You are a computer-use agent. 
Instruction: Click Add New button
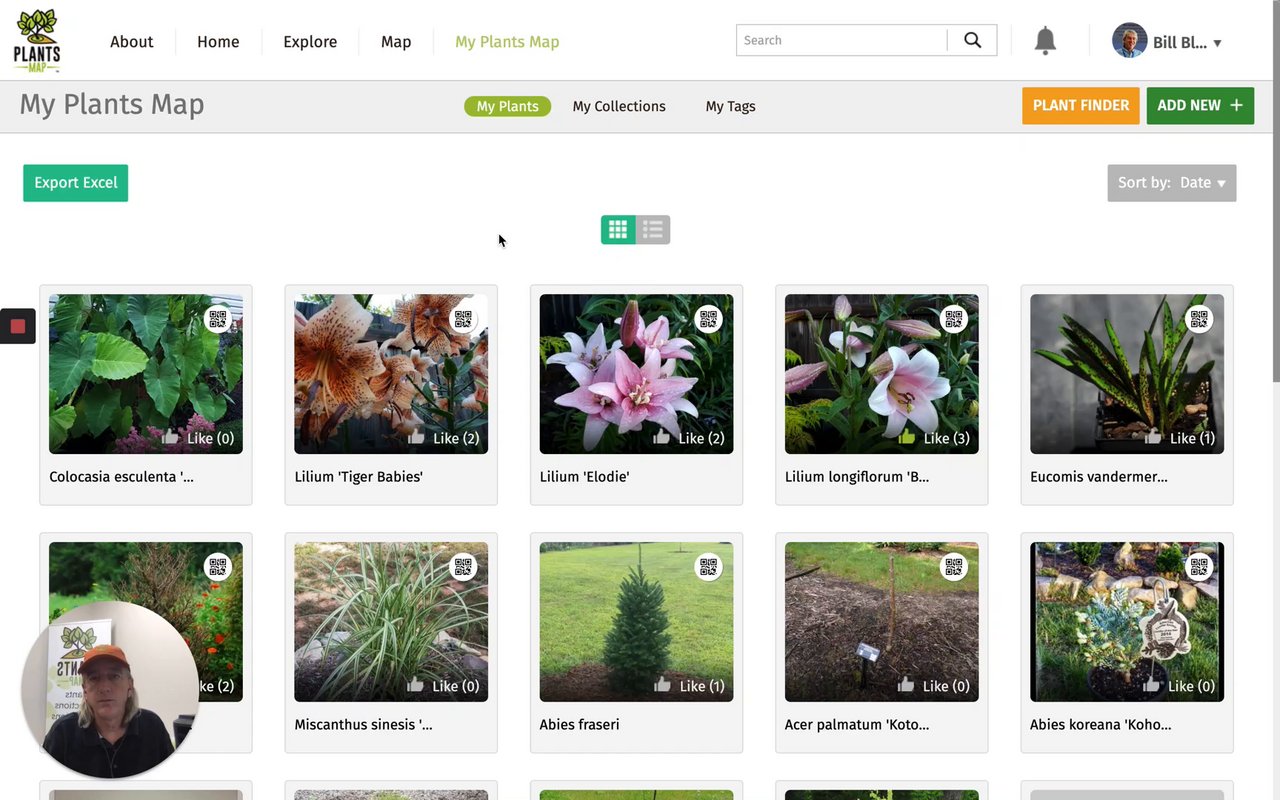point(1200,105)
